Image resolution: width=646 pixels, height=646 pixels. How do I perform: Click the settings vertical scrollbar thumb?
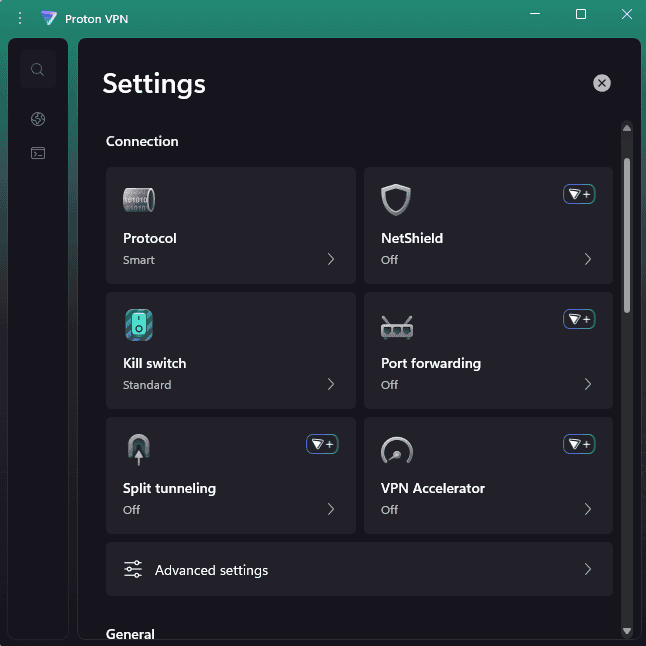(x=627, y=235)
